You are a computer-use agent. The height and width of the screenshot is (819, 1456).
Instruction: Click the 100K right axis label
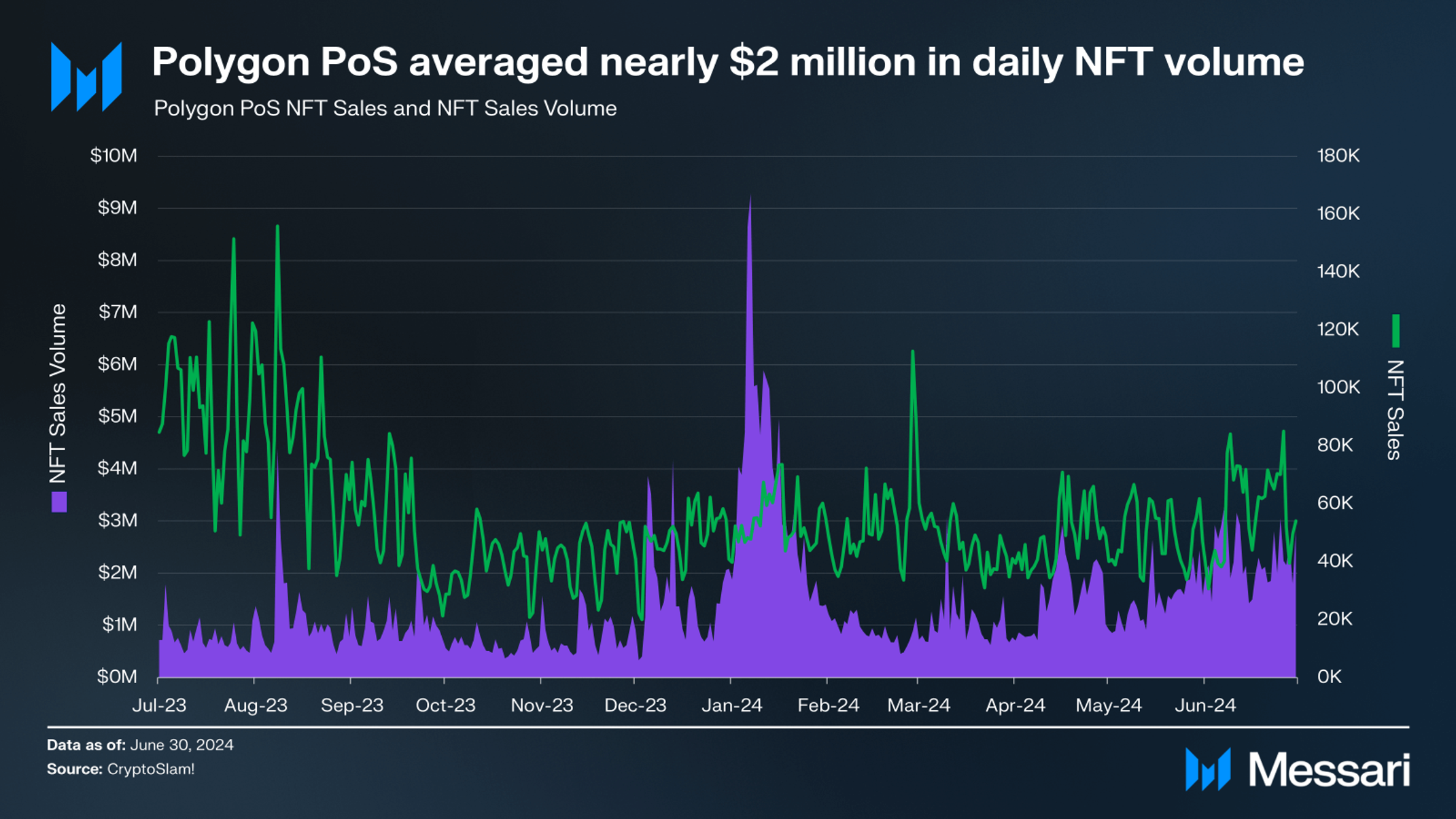click(1338, 387)
